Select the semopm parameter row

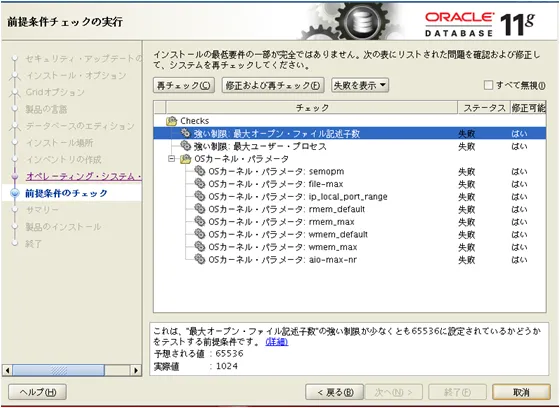coord(350,171)
